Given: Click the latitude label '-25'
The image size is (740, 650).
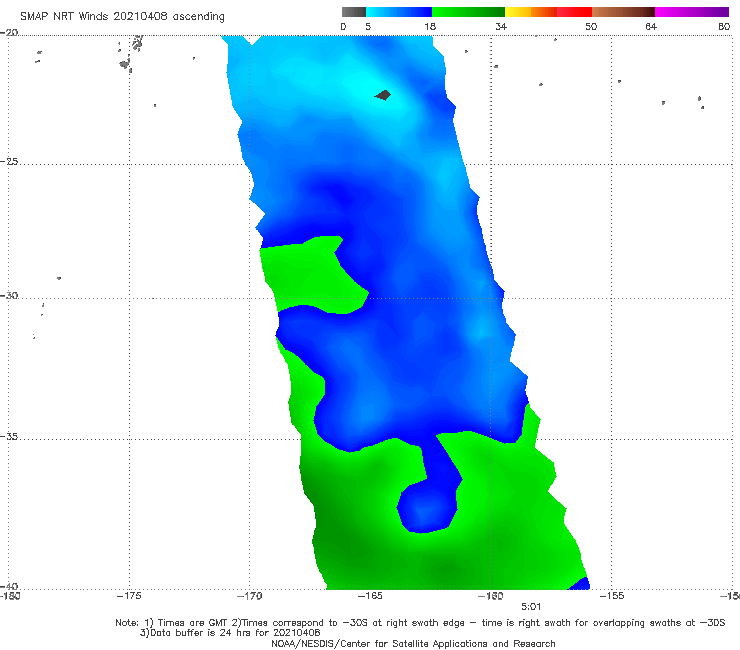Looking at the screenshot, I should point(9,162).
